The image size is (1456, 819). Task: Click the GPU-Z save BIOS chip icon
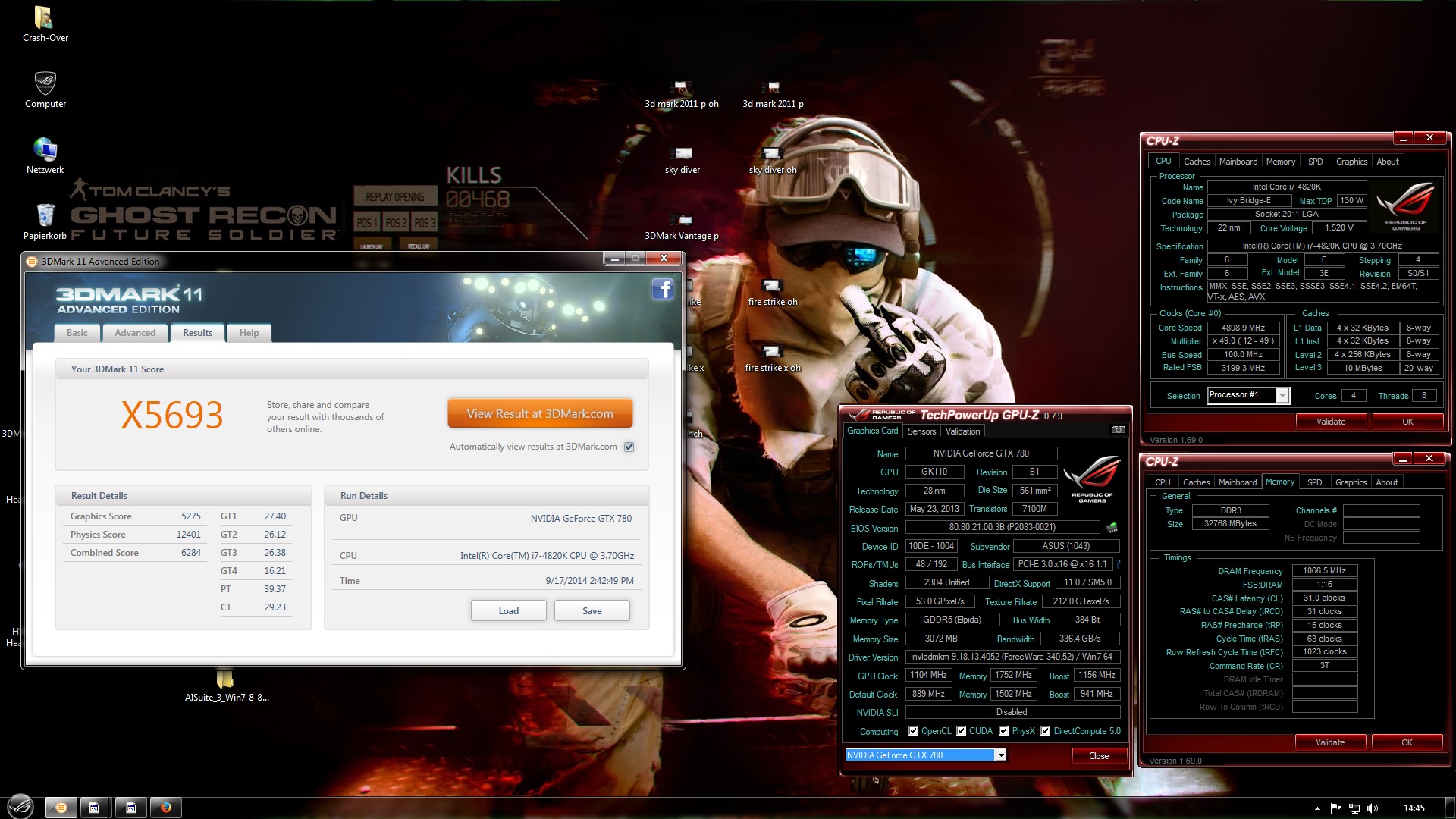point(1112,527)
